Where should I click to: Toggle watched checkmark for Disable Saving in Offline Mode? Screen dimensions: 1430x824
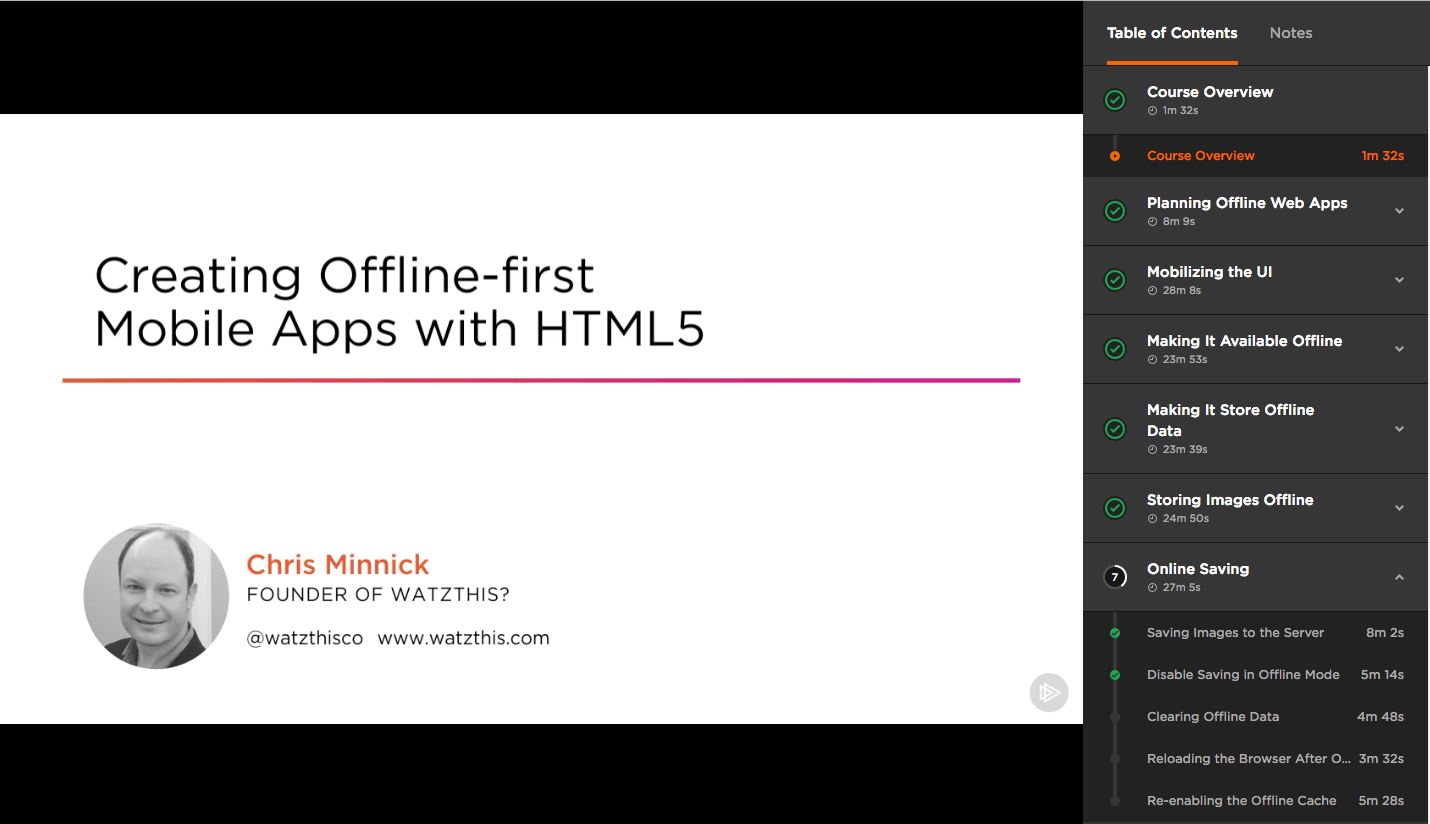pyautogui.click(x=1114, y=674)
